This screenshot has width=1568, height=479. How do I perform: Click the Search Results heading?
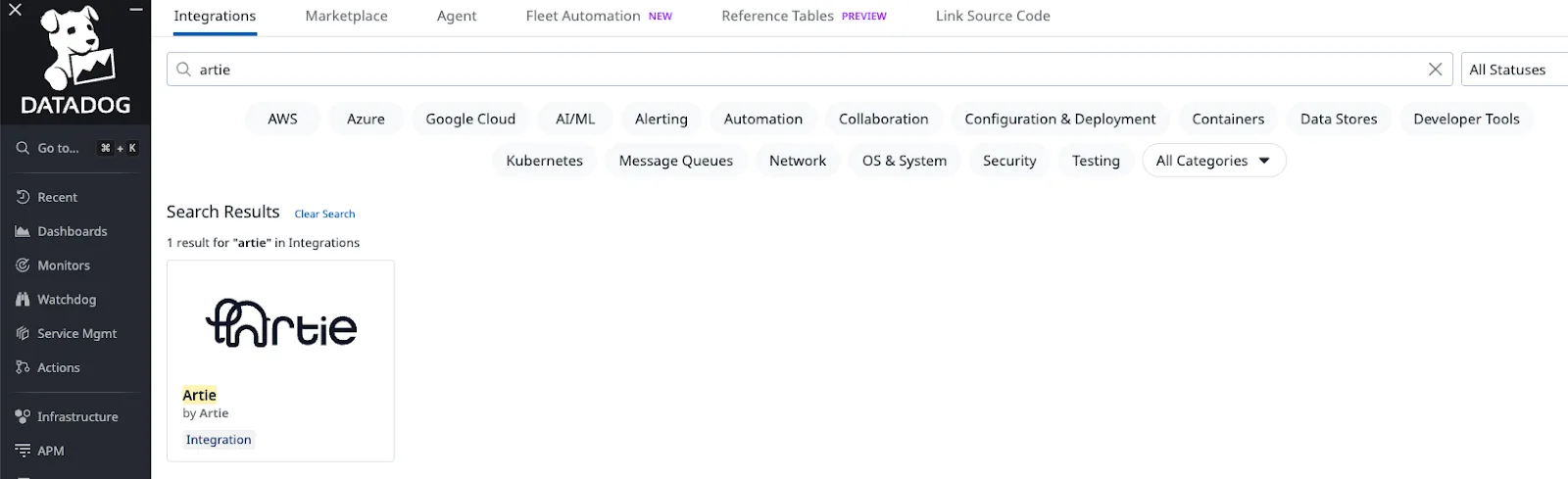tap(222, 212)
